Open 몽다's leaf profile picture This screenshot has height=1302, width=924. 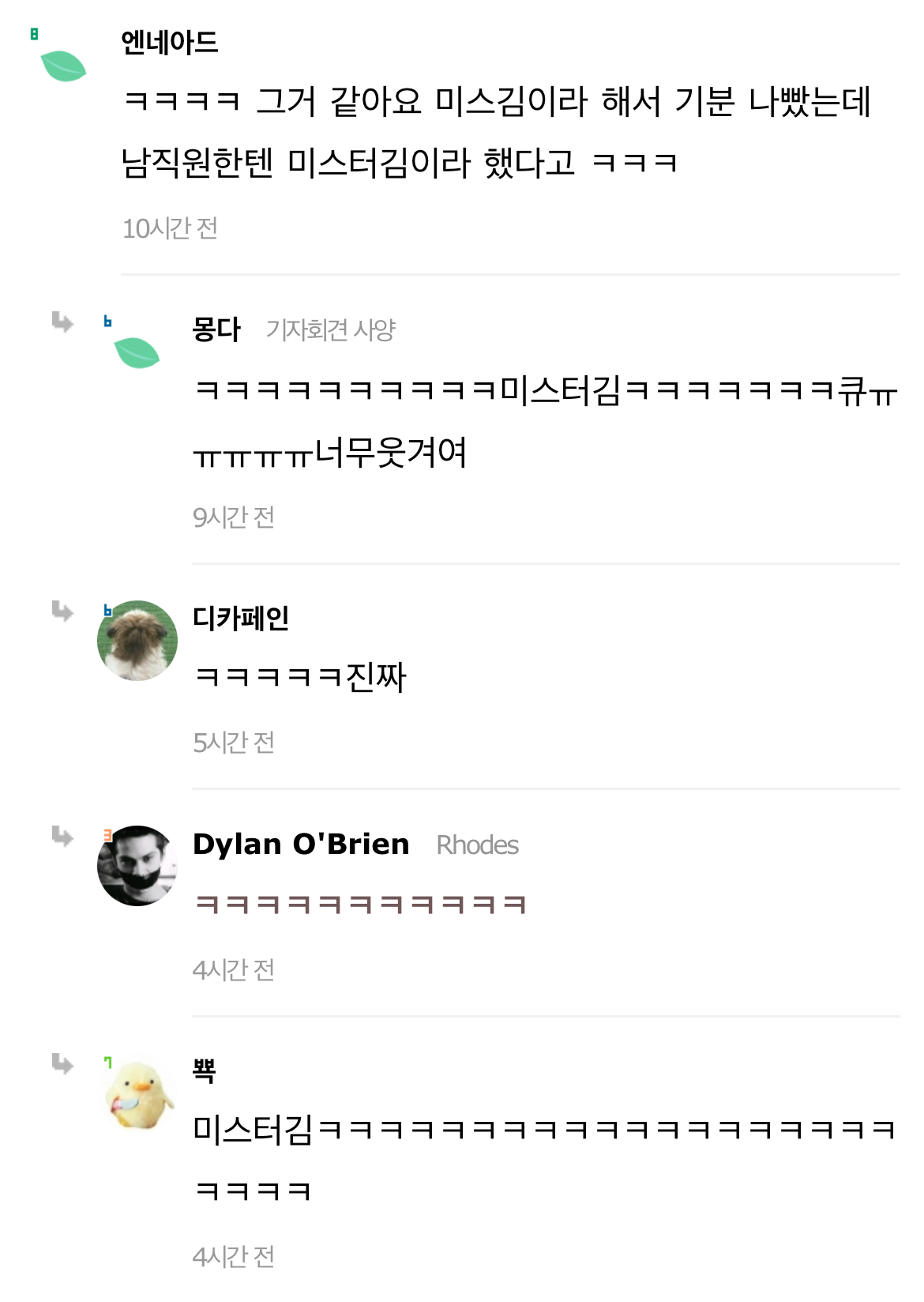[x=137, y=352]
